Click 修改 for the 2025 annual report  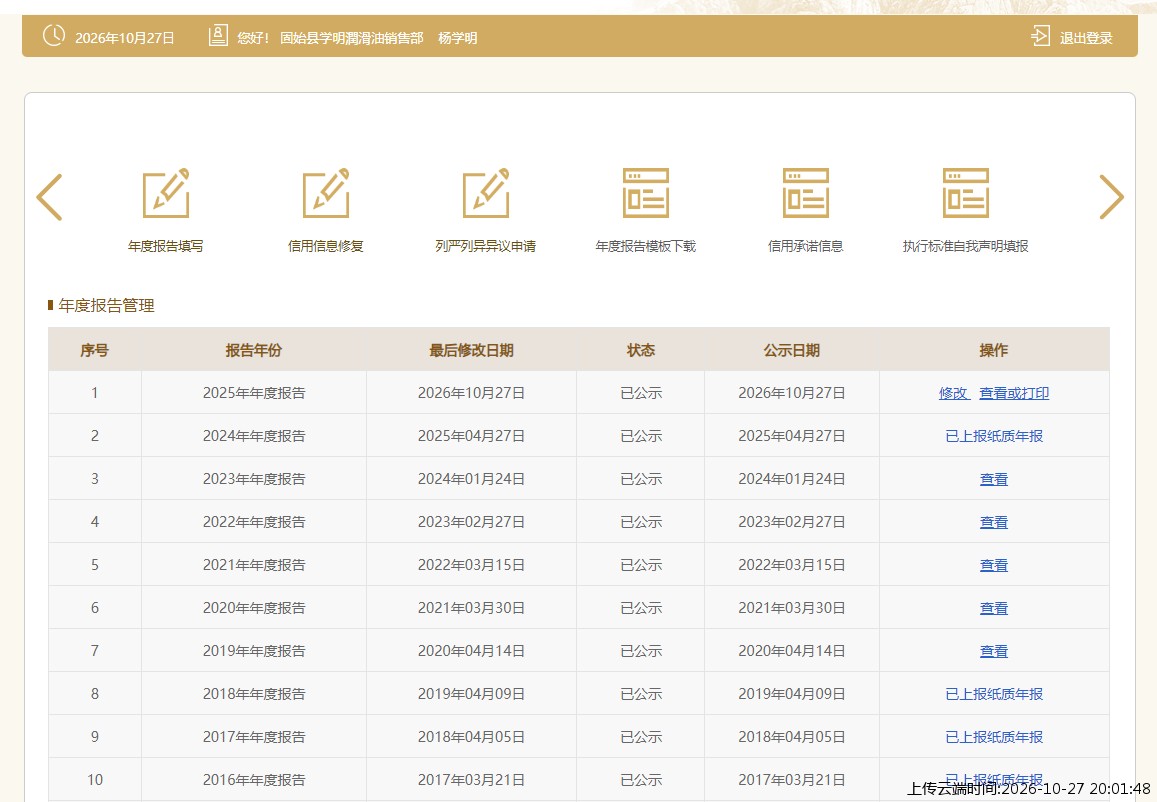953,393
